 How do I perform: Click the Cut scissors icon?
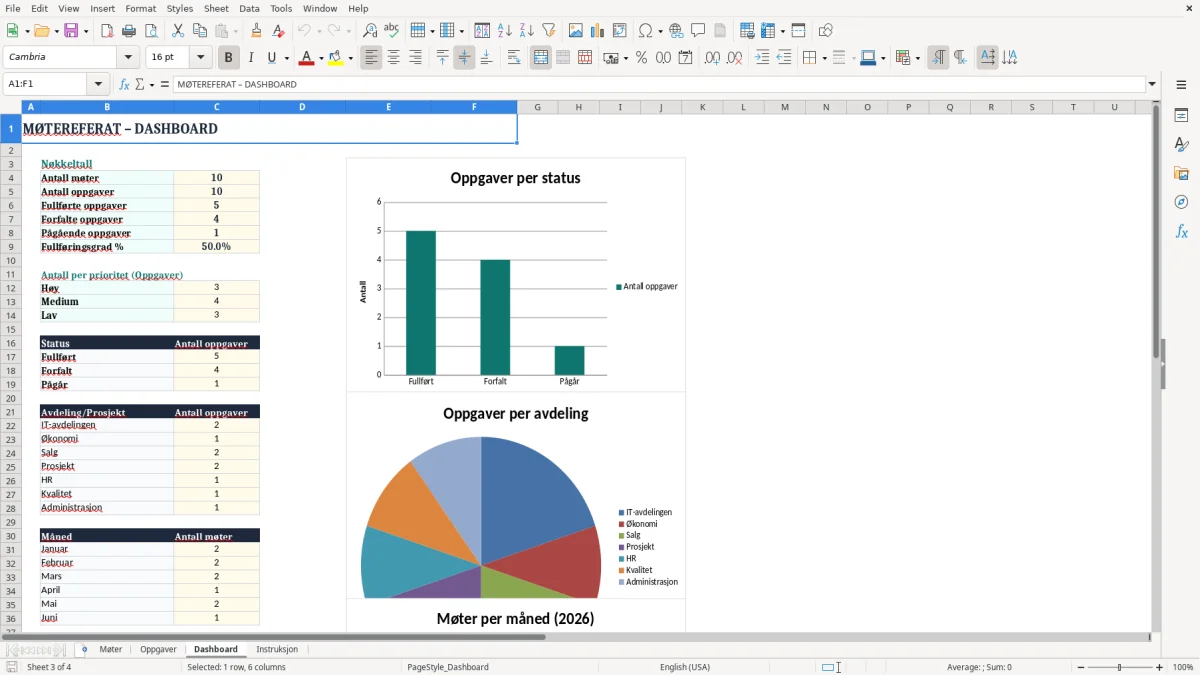(178, 31)
